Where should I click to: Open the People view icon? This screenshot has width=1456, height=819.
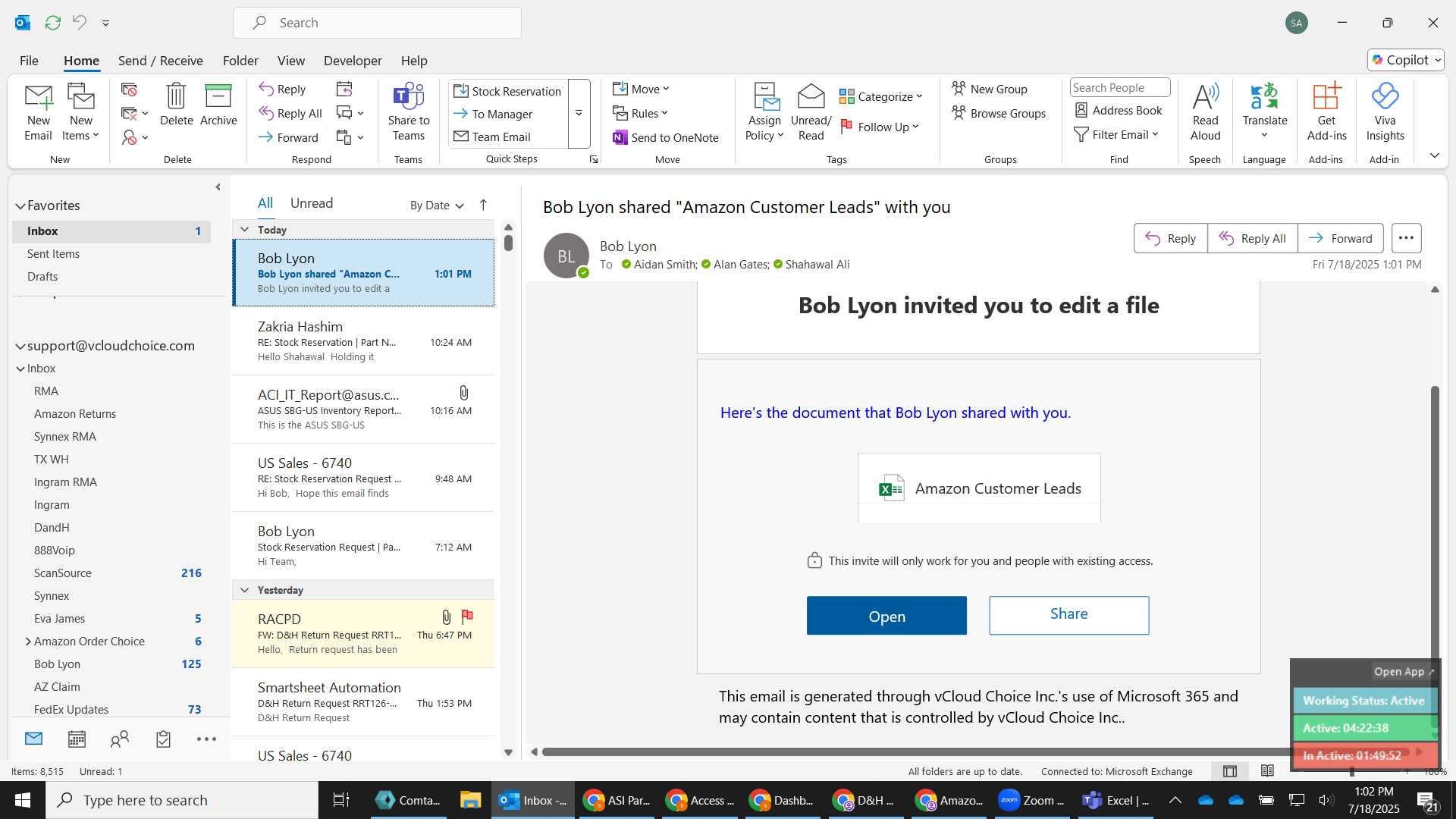point(120,739)
